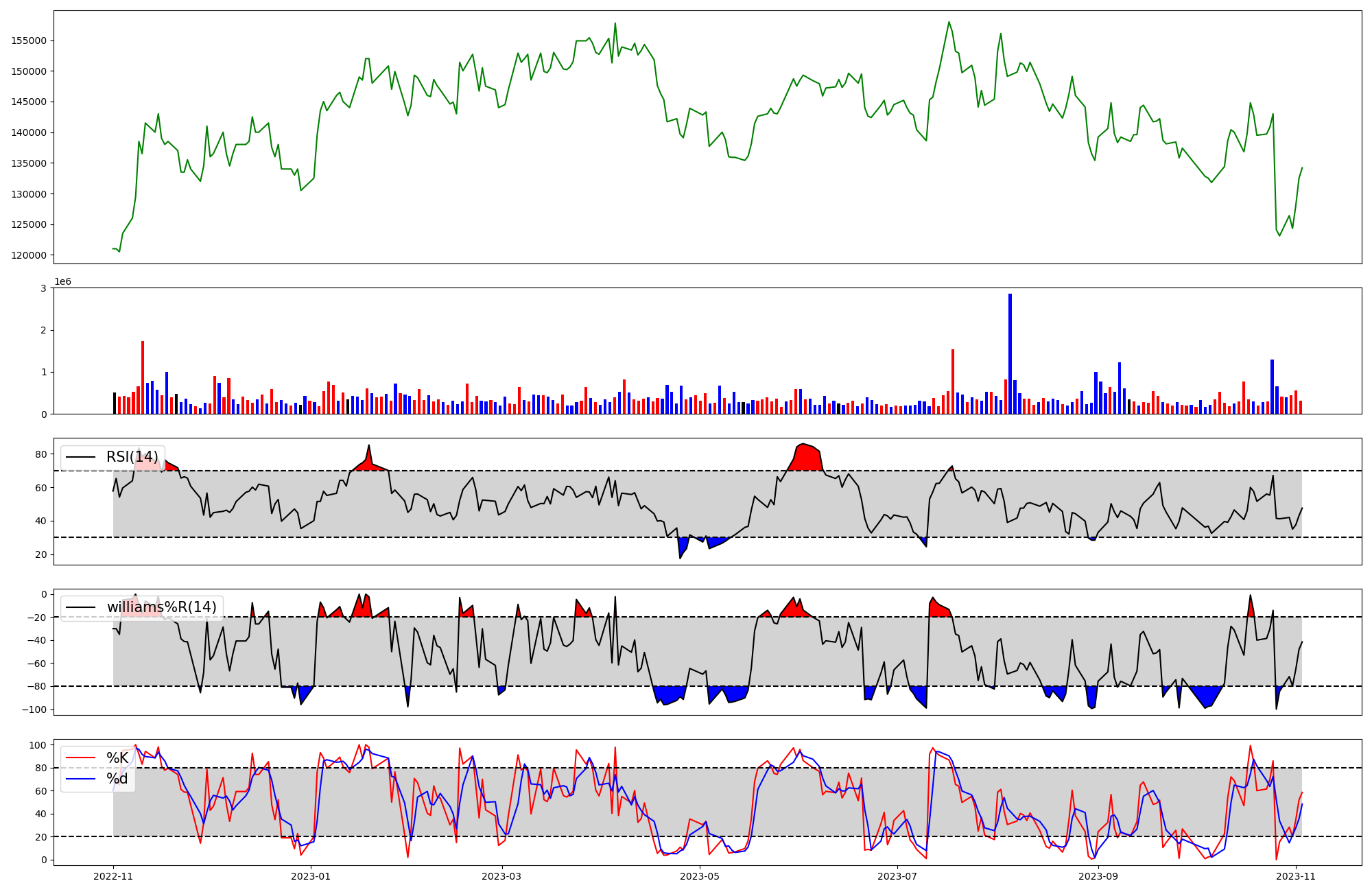Screen dimensions: 1372x892
Task: Click the red %K legend line sample
Action: pos(80,758)
